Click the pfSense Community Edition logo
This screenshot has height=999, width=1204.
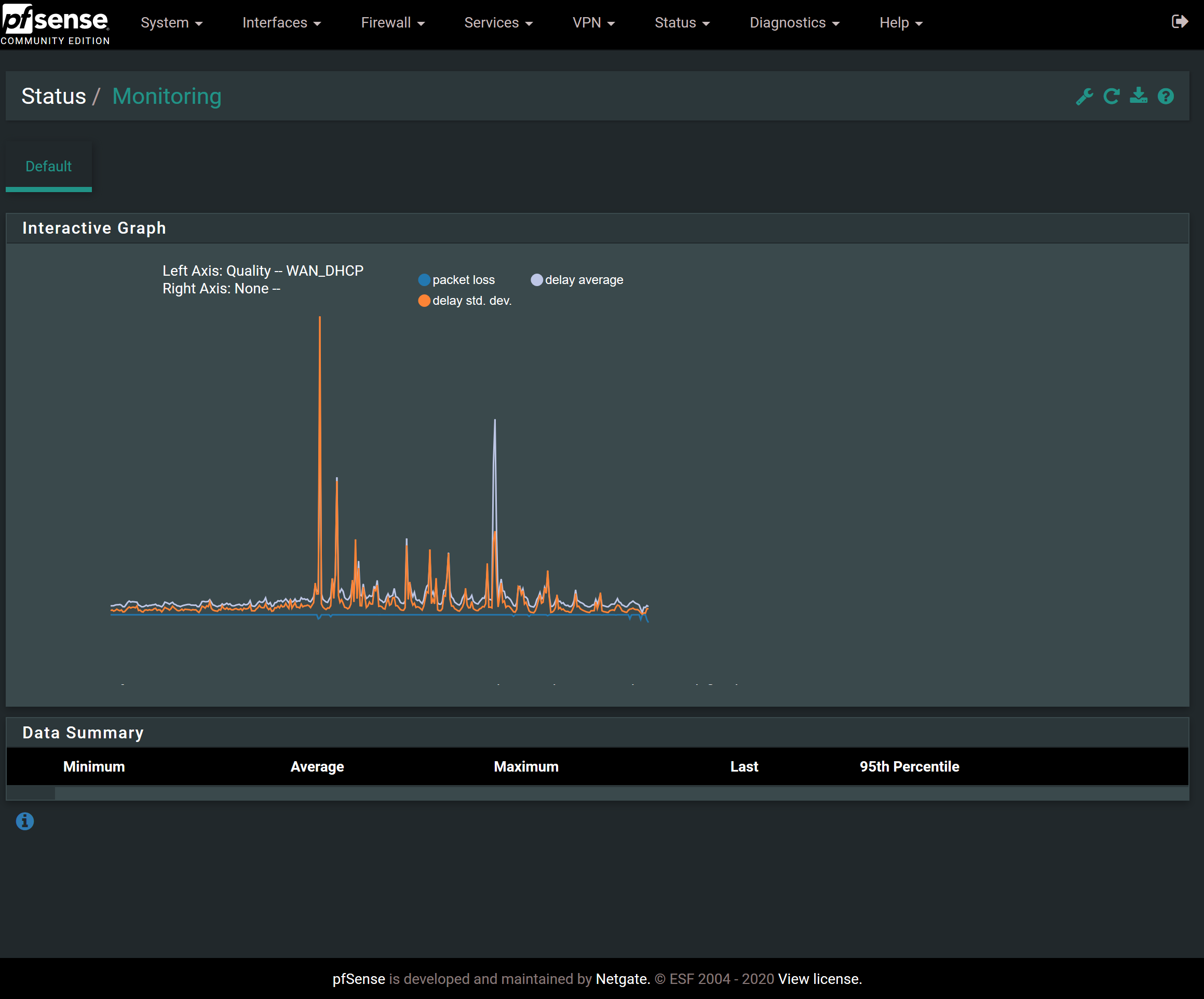click(55, 24)
